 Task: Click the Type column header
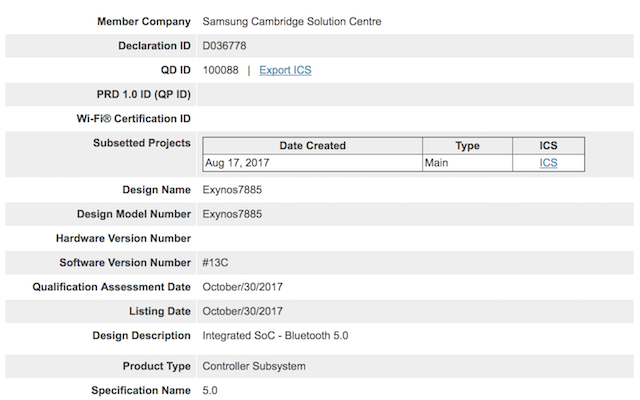(x=467, y=146)
